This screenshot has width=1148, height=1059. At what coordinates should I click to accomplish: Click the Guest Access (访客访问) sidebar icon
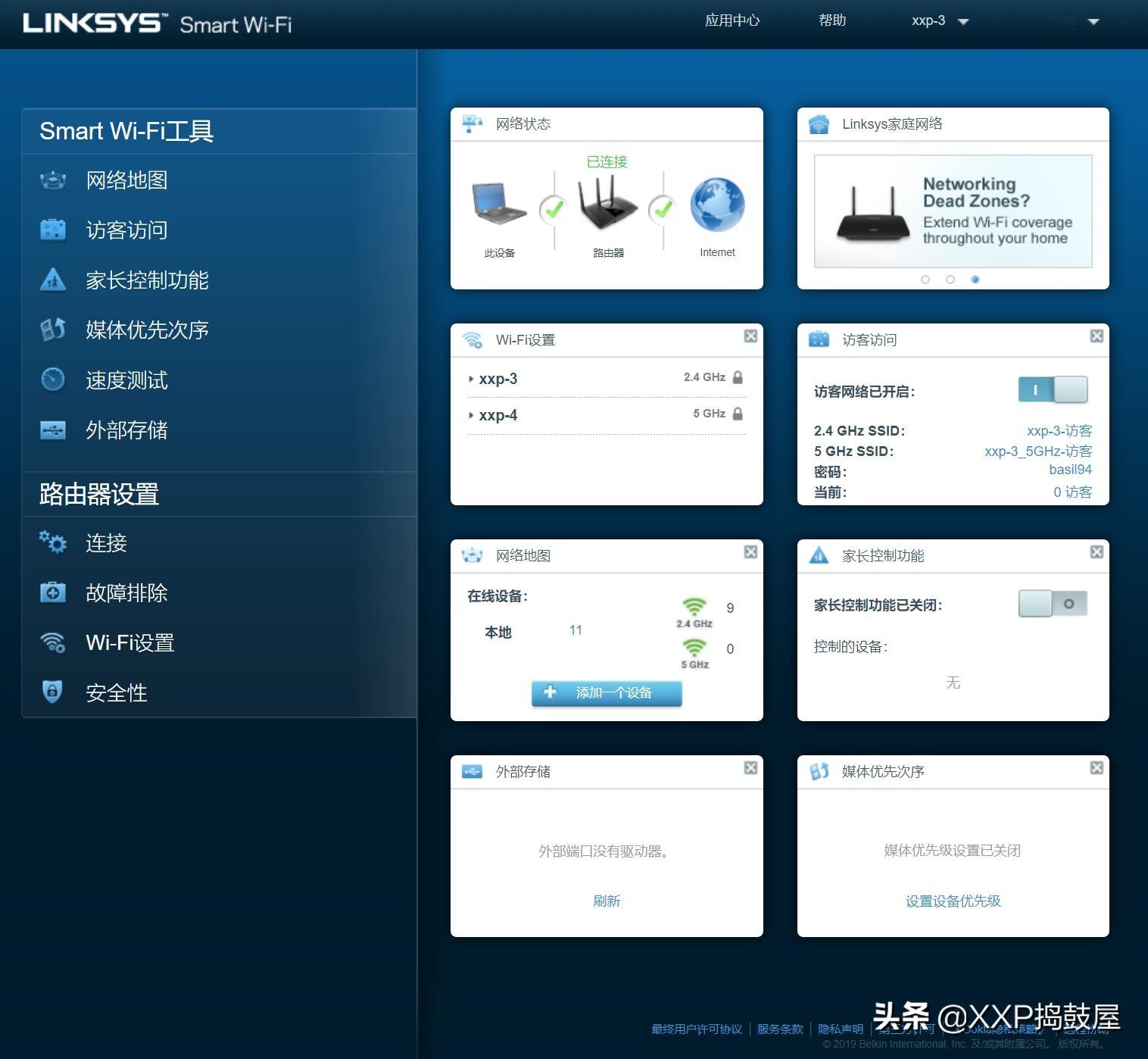coord(53,230)
